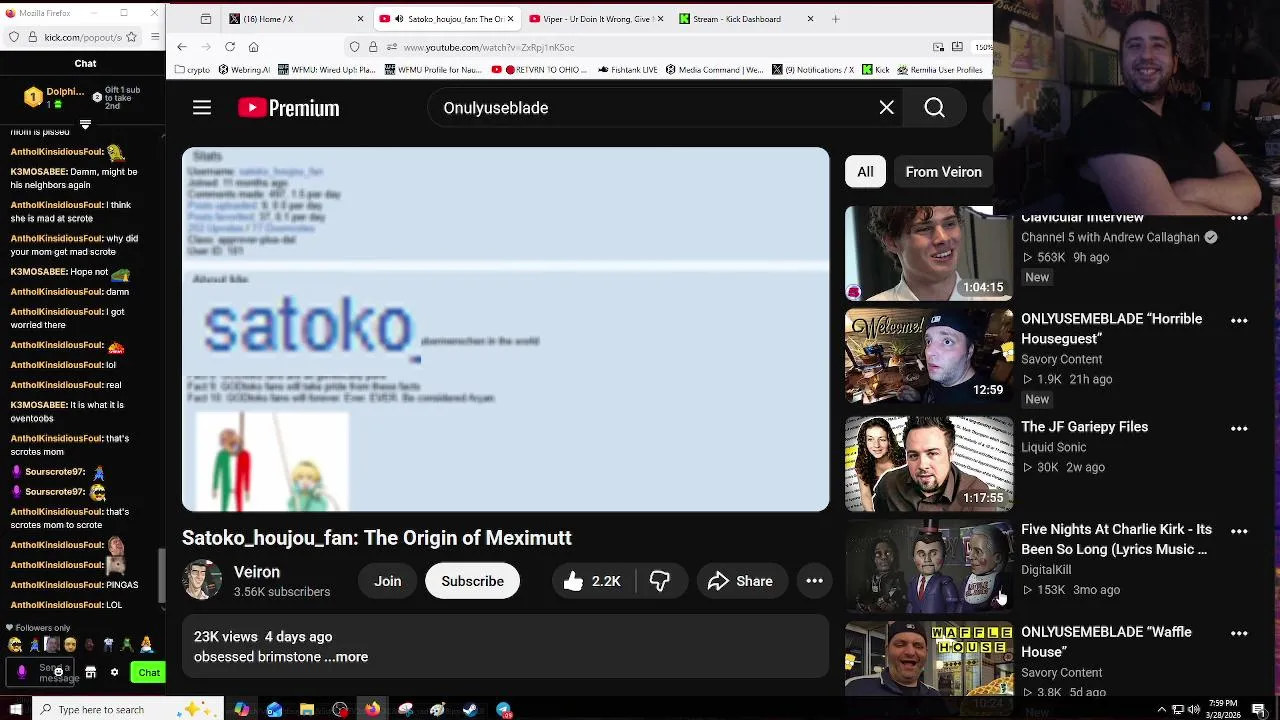Reload the YouTube page
Screen dimensions: 1280x720
(x=230, y=47)
